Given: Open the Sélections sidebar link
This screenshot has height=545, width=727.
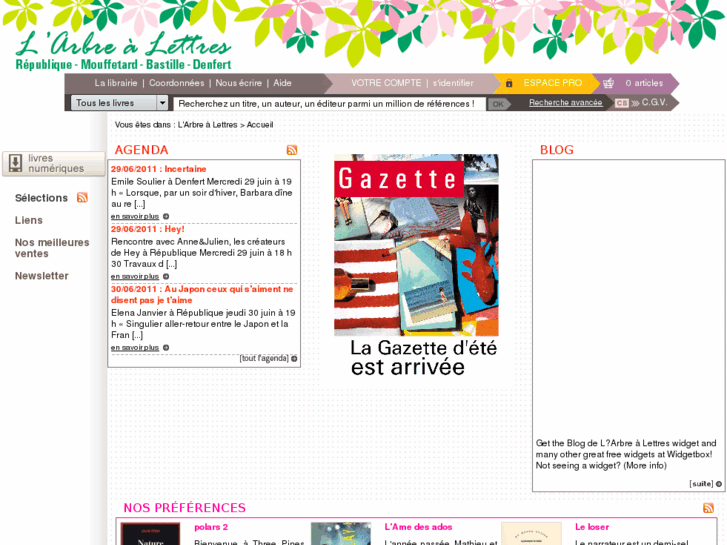Looking at the screenshot, I should (41, 198).
